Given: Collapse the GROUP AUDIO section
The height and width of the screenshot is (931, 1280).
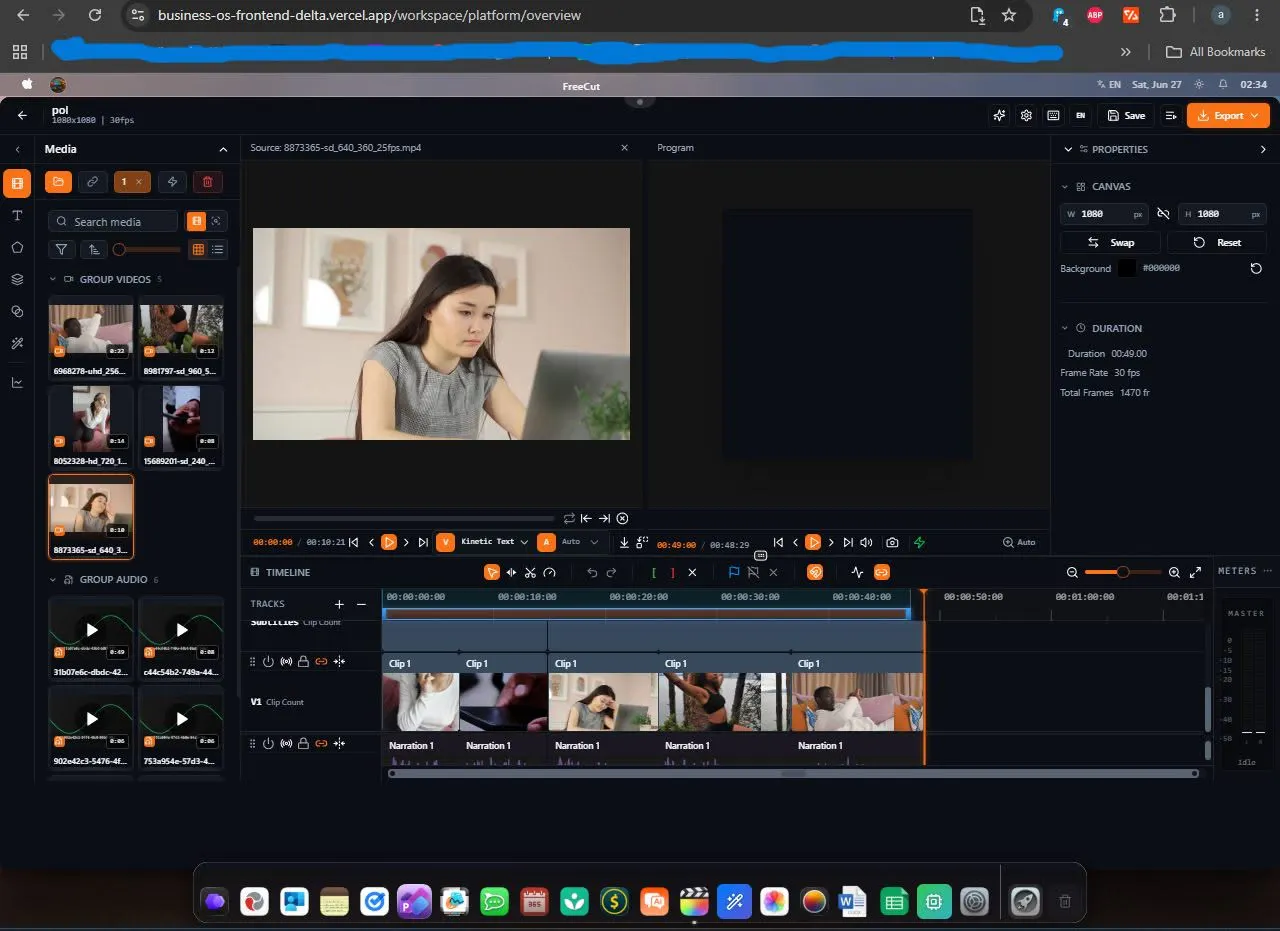Looking at the screenshot, I should pos(53,579).
